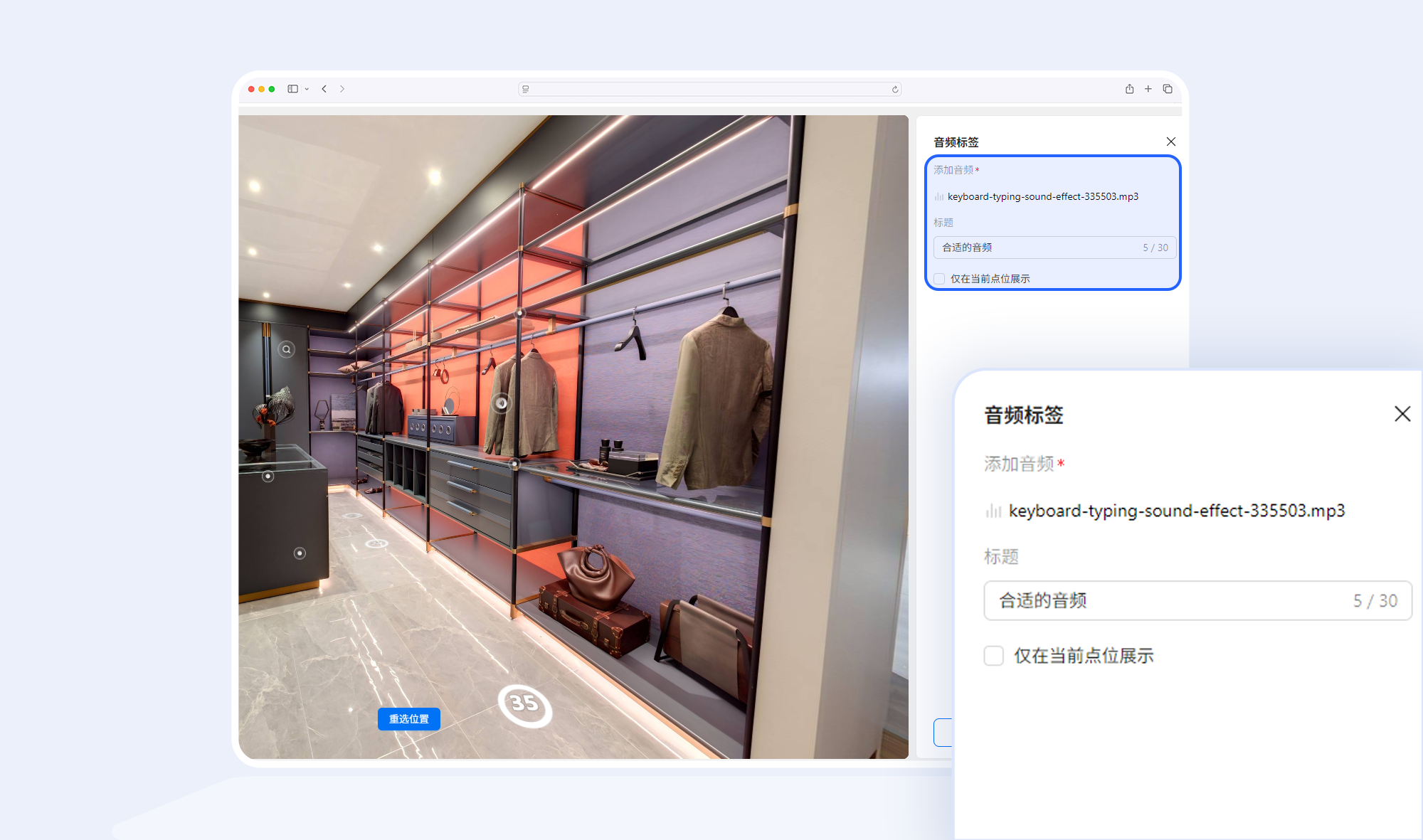The width and height of the screenshot is (1423, 840).
Task: Click the browser sidebar toggle icon
Action: [292, 89]
